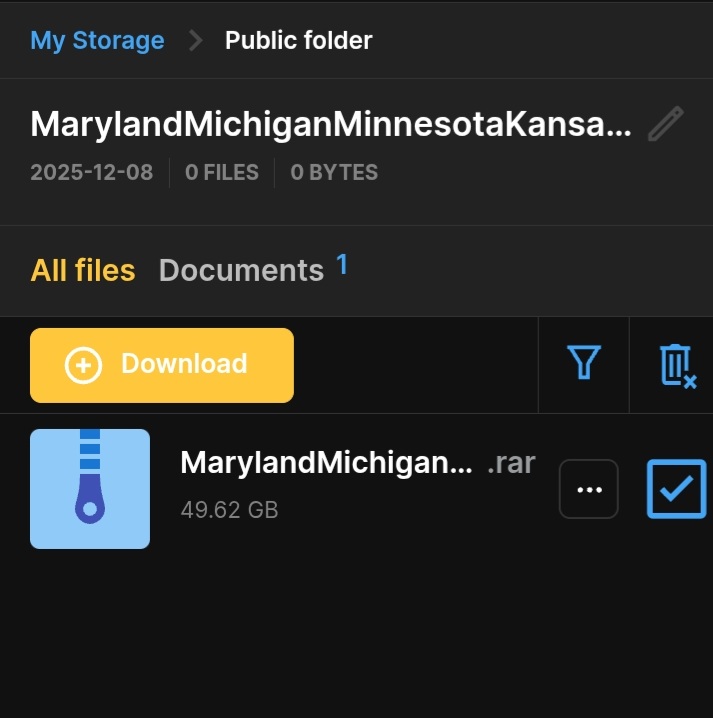713x718 pixels.
Task: Click the breadcrumb arrow separator
Action: tap(195, 41)
